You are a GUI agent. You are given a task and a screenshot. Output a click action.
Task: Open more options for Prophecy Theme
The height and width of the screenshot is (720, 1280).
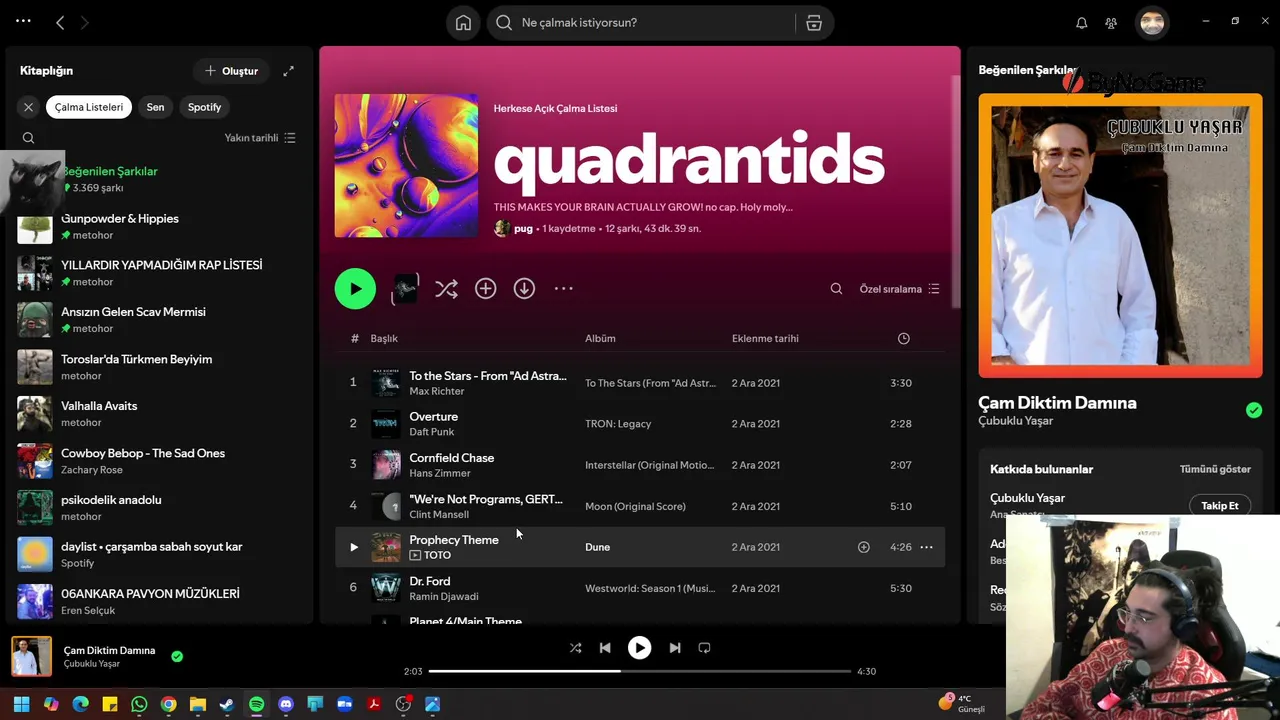click(926, 547)
